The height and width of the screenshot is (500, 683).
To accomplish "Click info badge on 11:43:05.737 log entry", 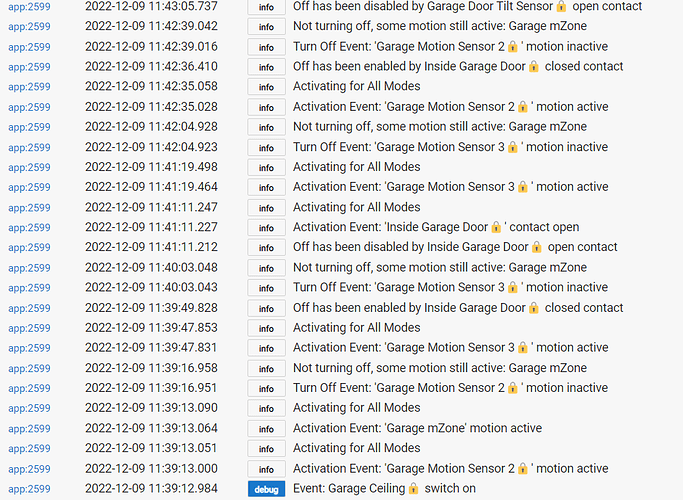I will coord(266,7).
